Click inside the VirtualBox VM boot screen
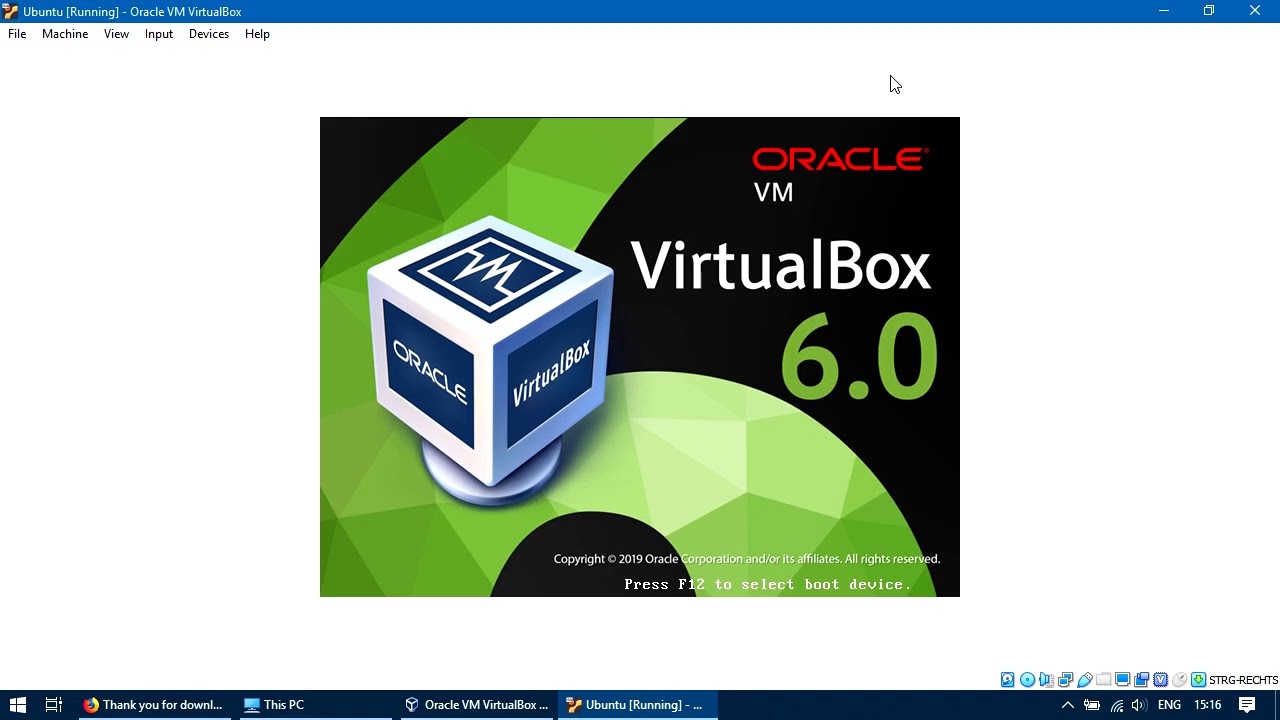1280x720 pixels. click(640, 357)
